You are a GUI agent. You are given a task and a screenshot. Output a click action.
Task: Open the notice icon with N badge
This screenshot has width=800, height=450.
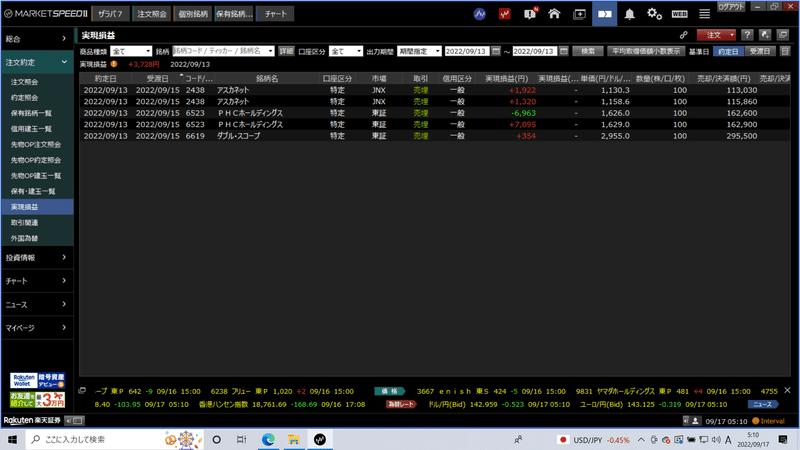[530, 14]
